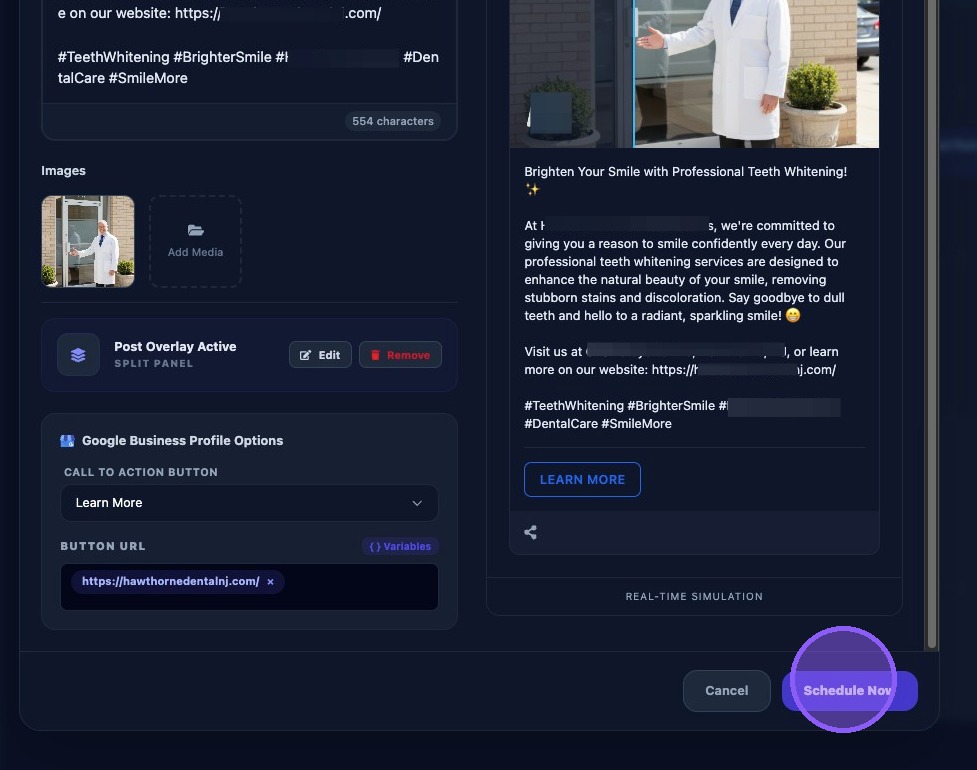977x770 pixels.
Task: Insert Variables in button URL
Action: (x=400, y=546)
